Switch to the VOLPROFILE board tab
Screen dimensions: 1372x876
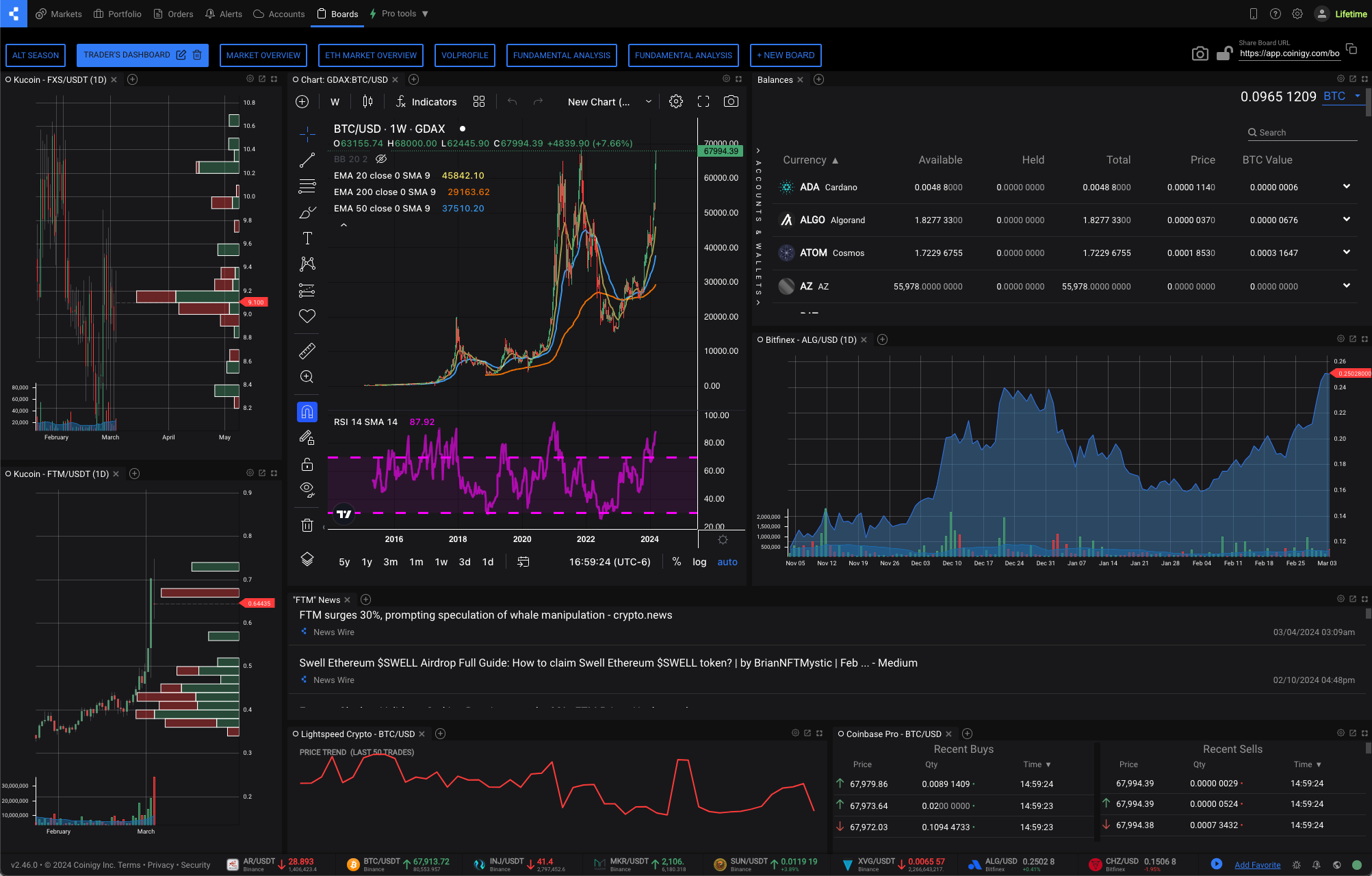coord(465,55)
